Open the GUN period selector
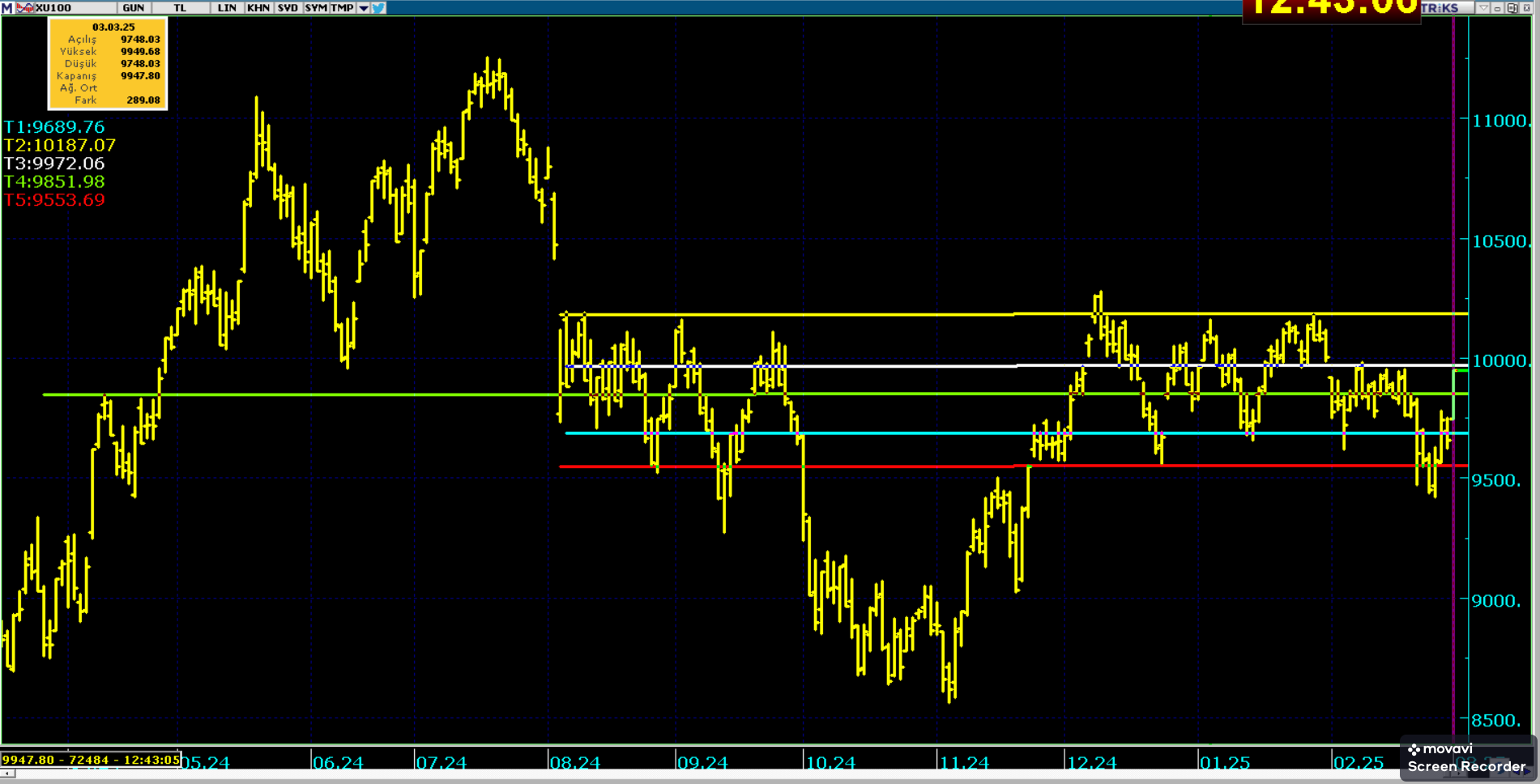Viewport: 1540px width, 784px height. [x=133, y=7]
